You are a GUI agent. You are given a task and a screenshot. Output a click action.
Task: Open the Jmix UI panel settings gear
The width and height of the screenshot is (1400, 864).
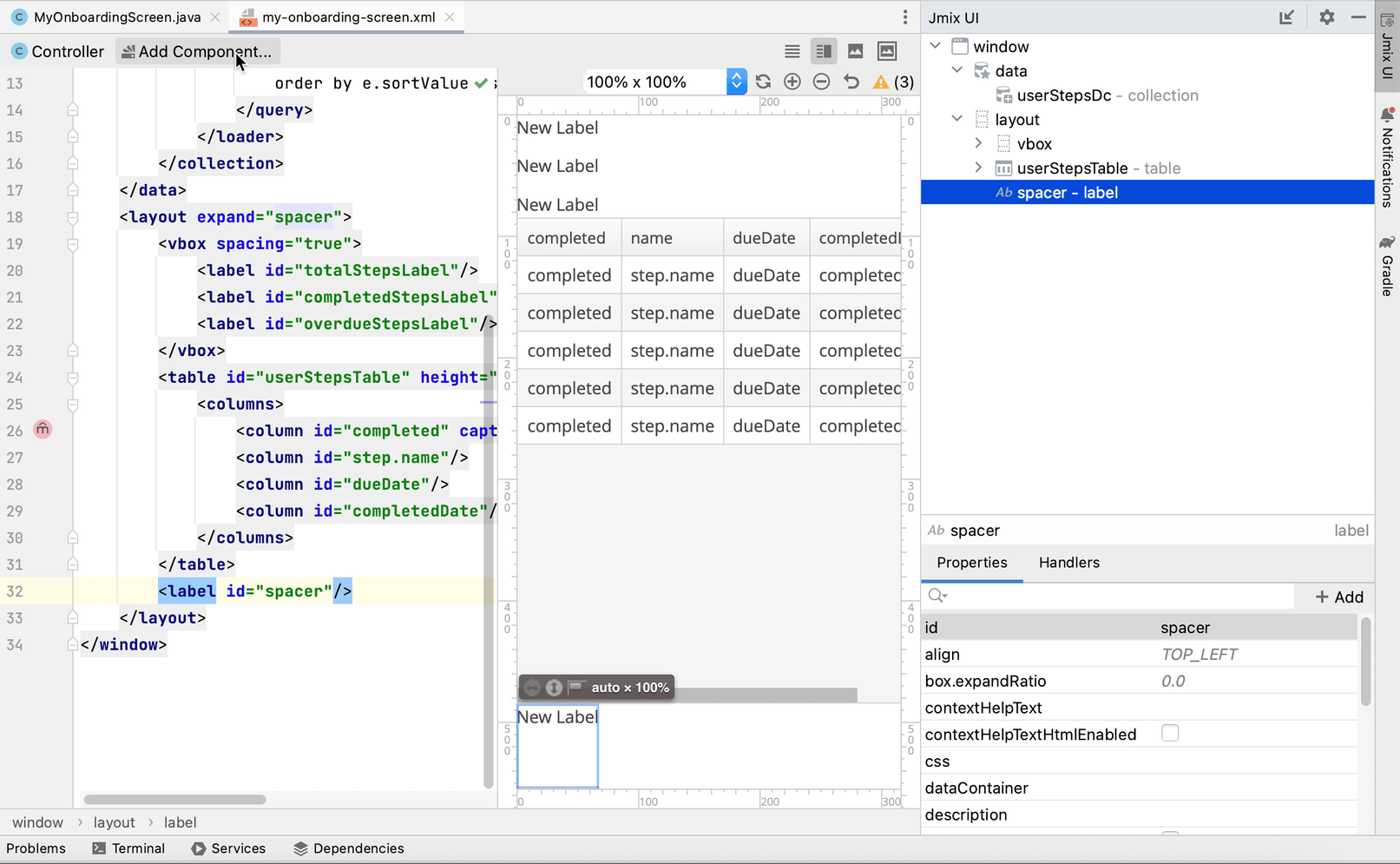pyautogui.click(x=1326, y=17)
